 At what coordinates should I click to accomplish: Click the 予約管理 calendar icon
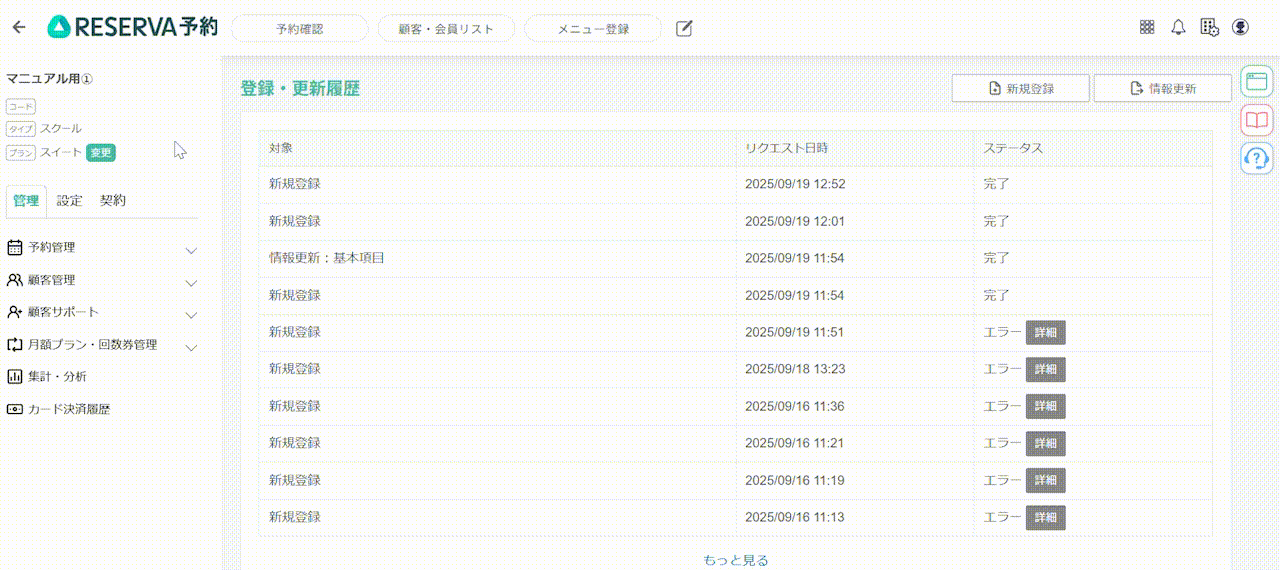tap(15, 247)
